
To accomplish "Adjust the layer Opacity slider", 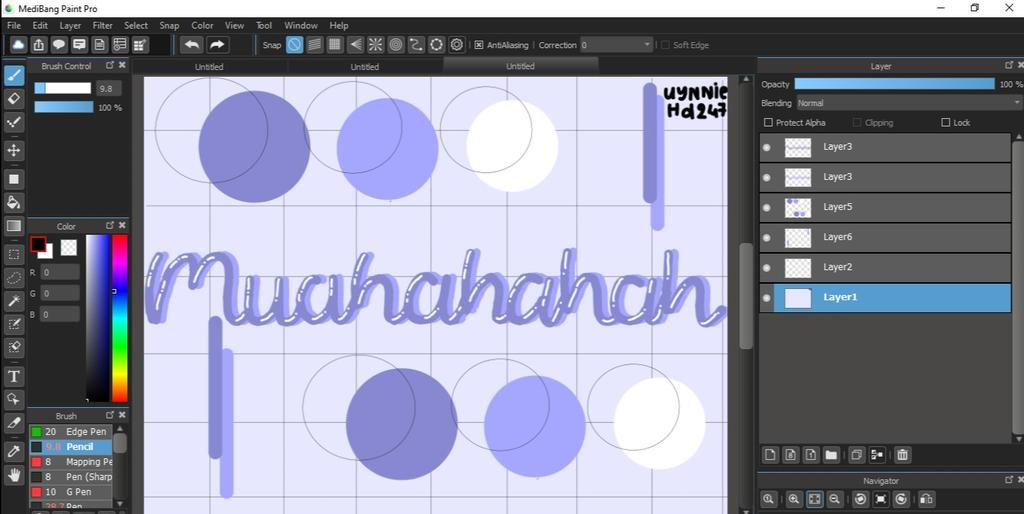I will (x=894, y=84).
